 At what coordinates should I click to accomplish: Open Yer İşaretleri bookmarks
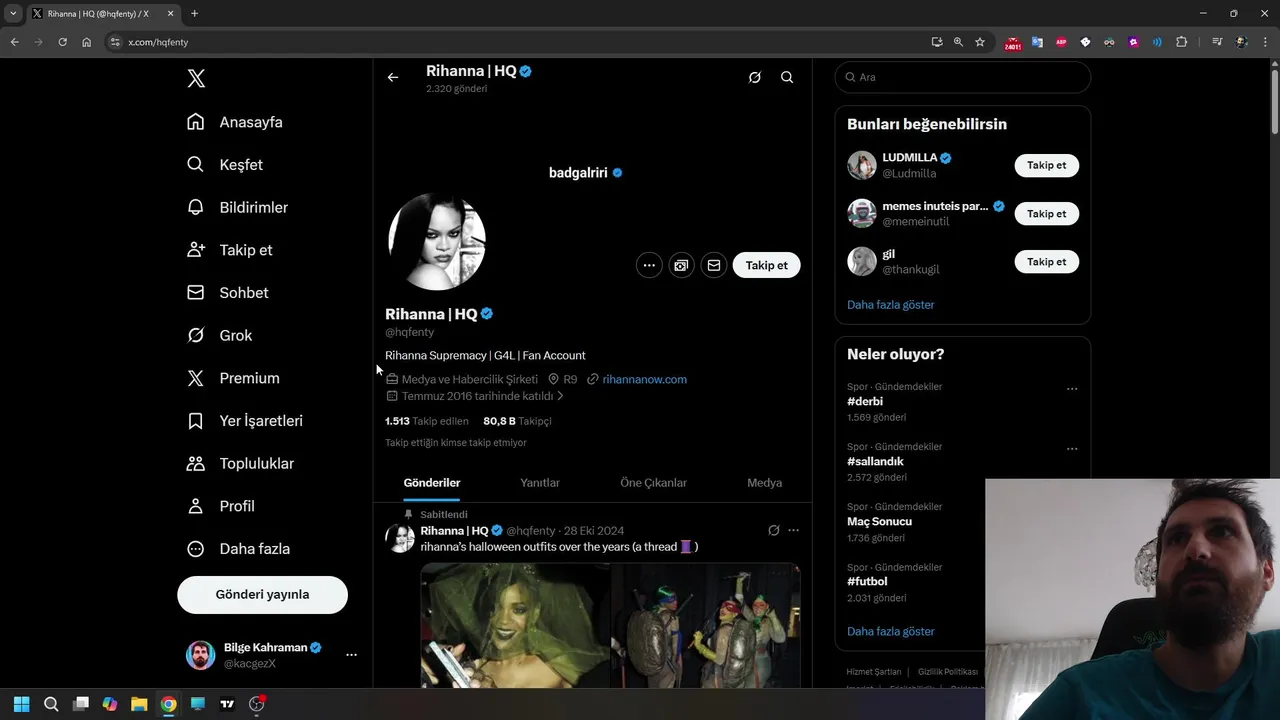point(245,421)
